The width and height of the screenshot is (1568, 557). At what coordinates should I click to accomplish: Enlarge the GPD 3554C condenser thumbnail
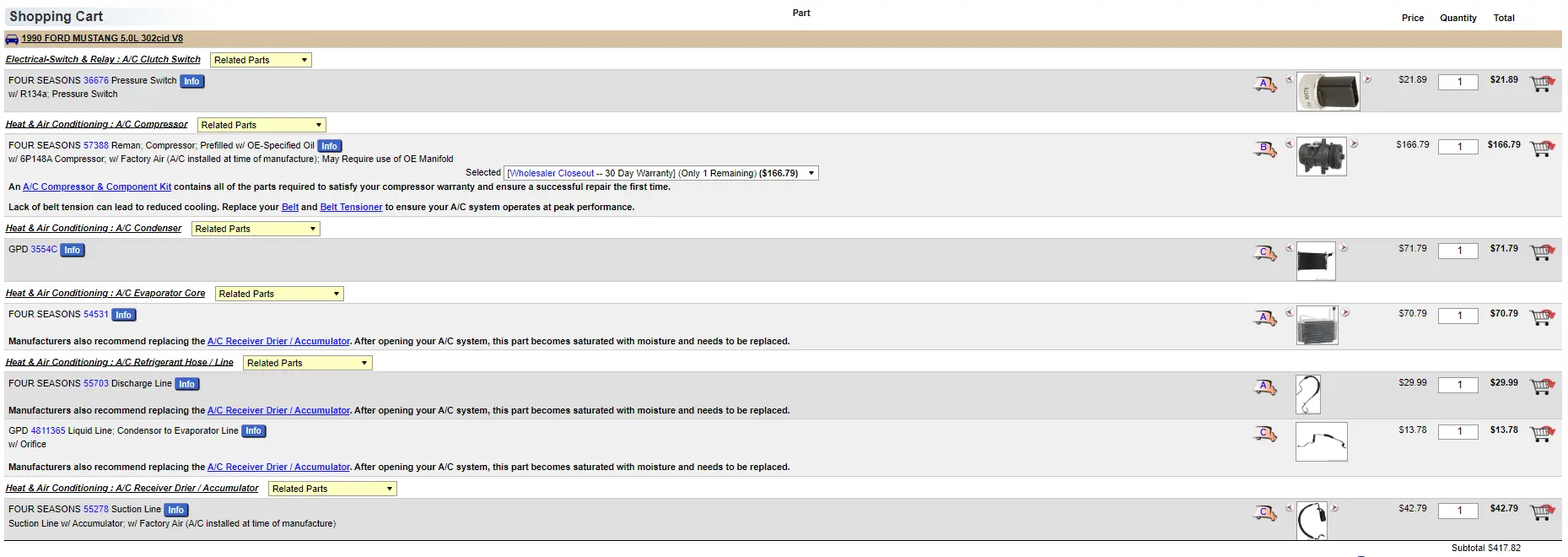tap(1316, 262)
